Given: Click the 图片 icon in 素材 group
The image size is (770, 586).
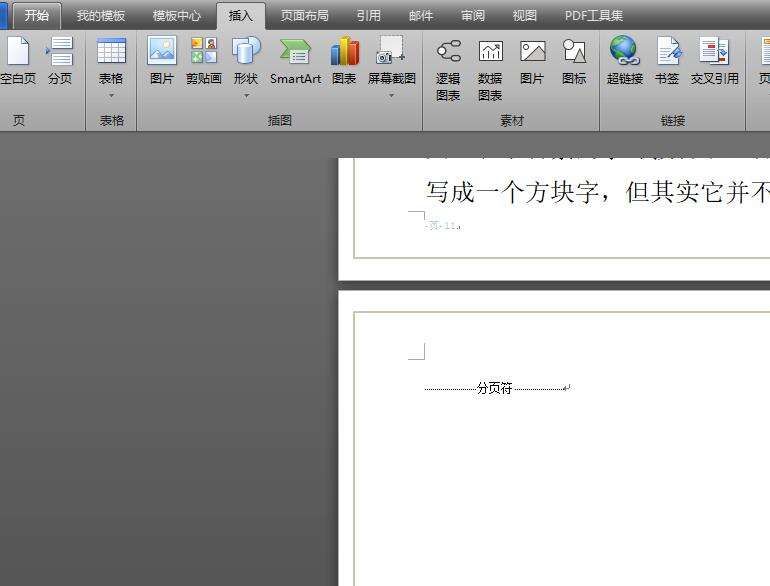Looking at the screenshot, I should click(532, 61).
